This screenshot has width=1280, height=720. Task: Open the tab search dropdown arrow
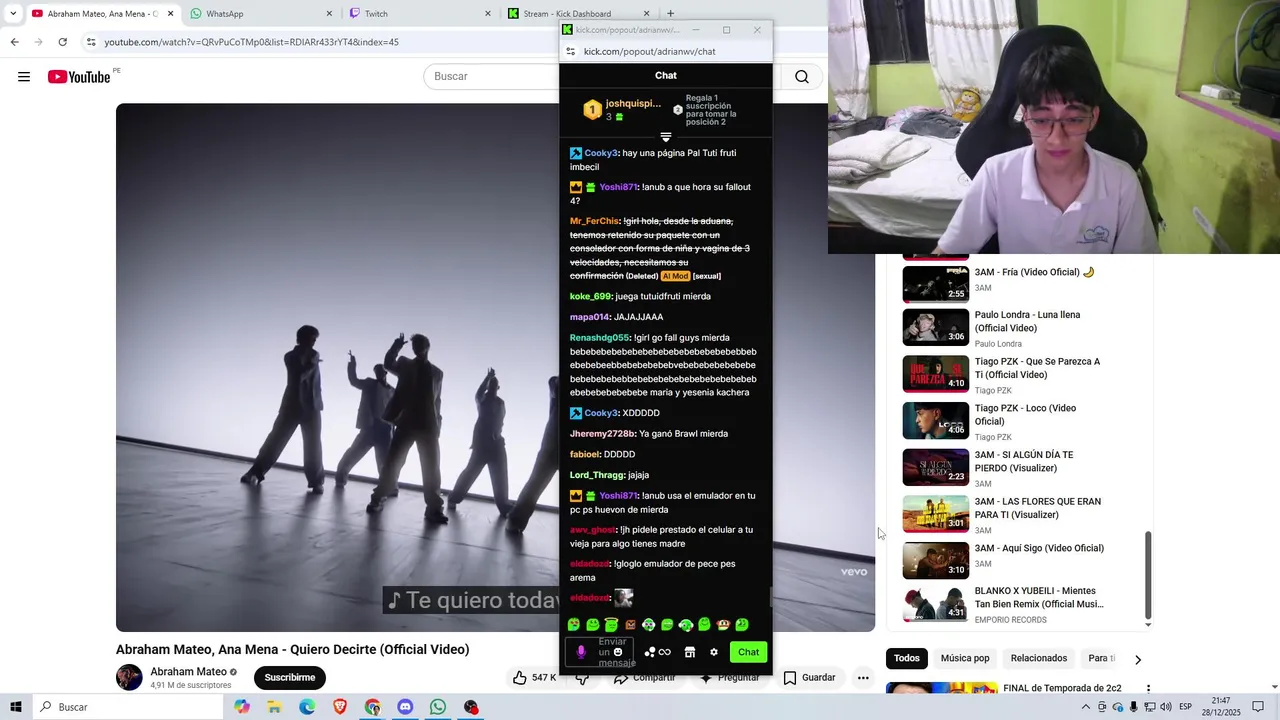[x=12, y=14]
